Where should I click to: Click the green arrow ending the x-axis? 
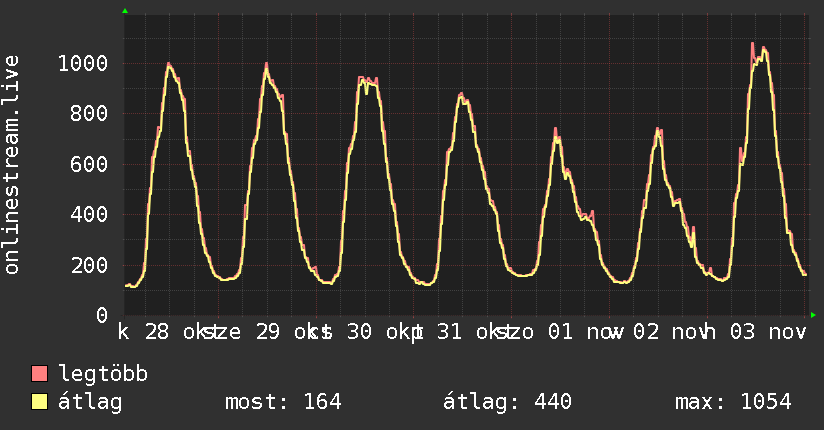pyautogui.click(x=813, y=315)
